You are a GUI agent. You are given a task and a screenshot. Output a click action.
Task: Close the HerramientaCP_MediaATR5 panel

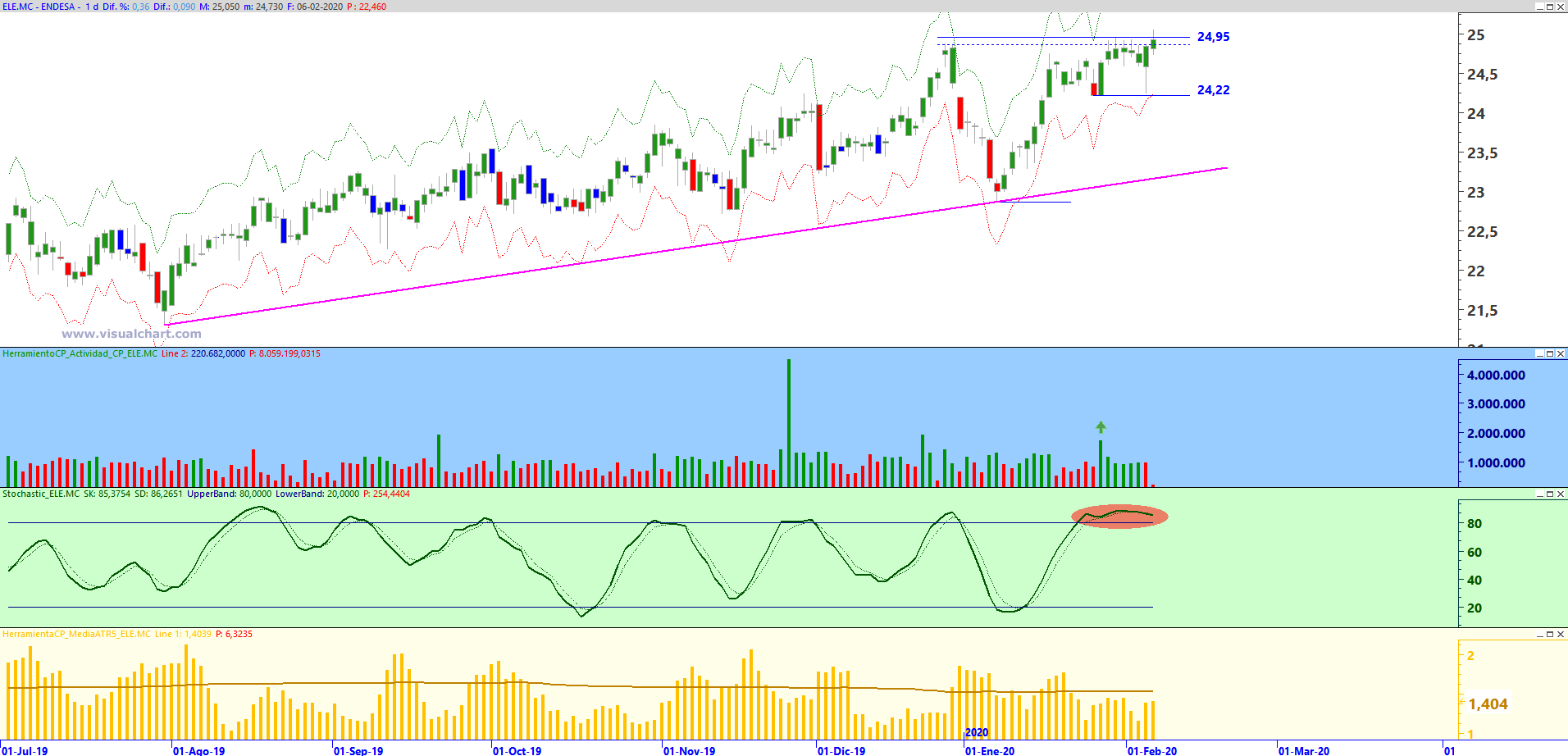tap(1561, 634)
